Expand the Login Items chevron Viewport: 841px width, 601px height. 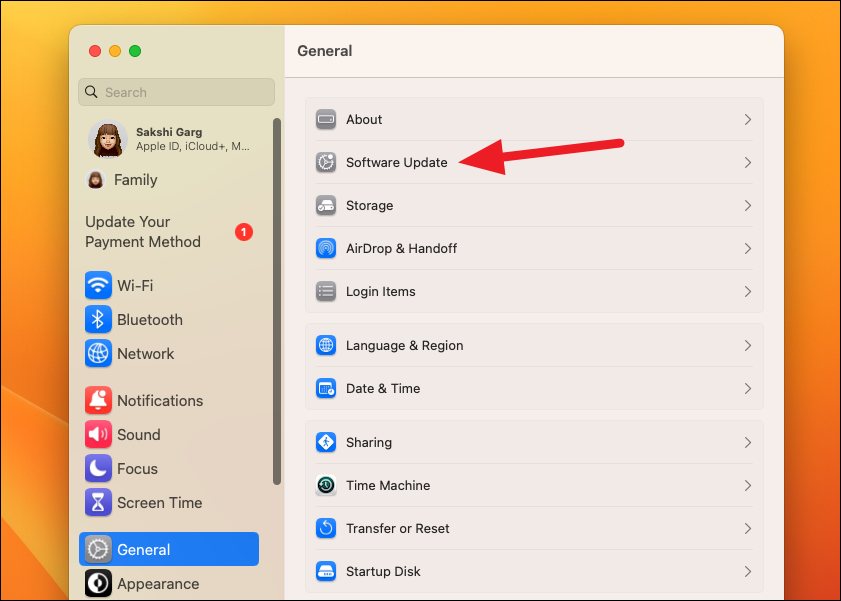point(748,292)
